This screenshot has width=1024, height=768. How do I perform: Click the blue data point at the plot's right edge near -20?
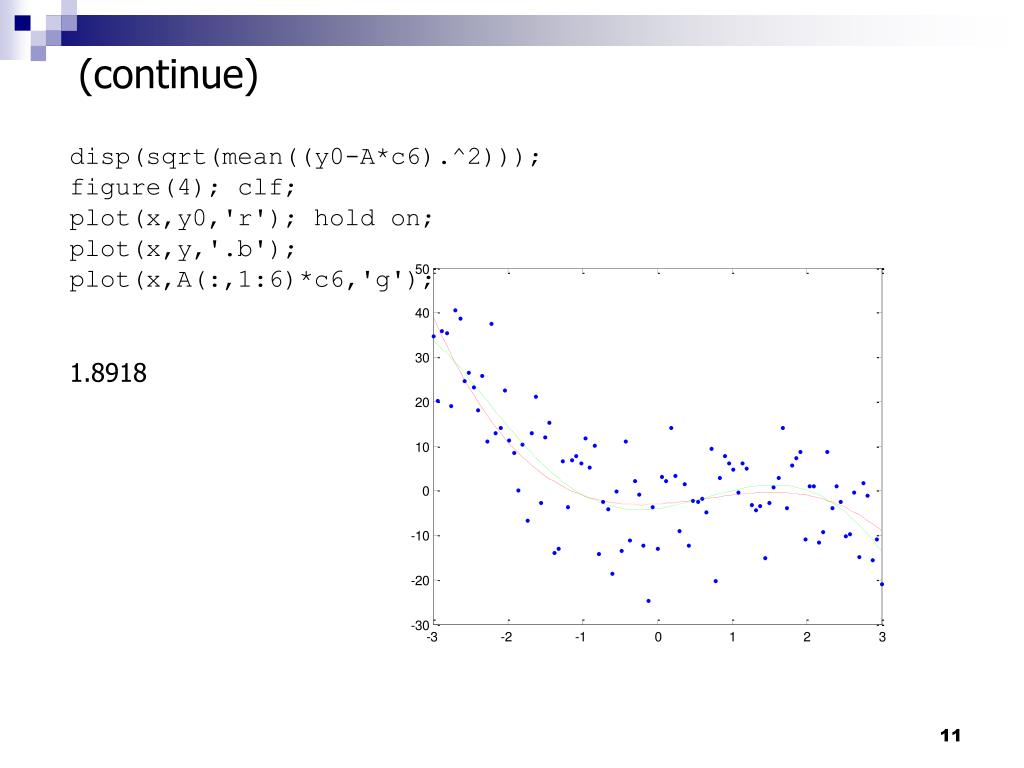tap(882, 584)
